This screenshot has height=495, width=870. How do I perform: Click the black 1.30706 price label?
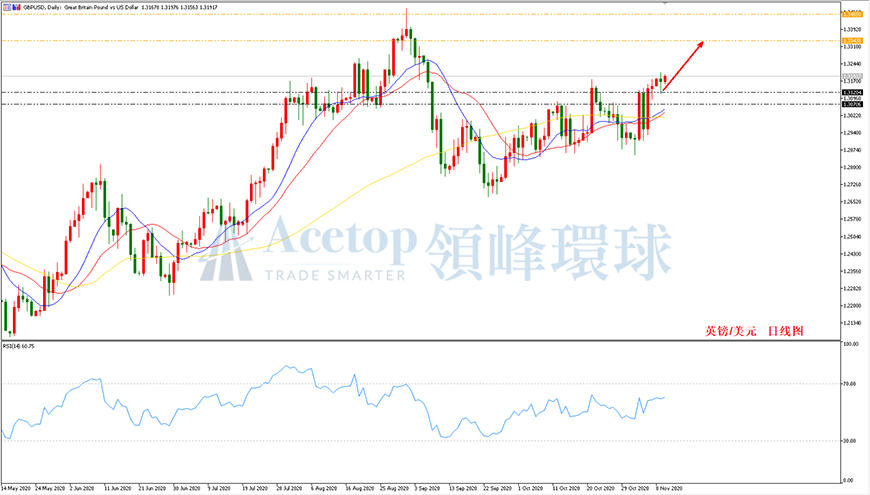point(852,104)
